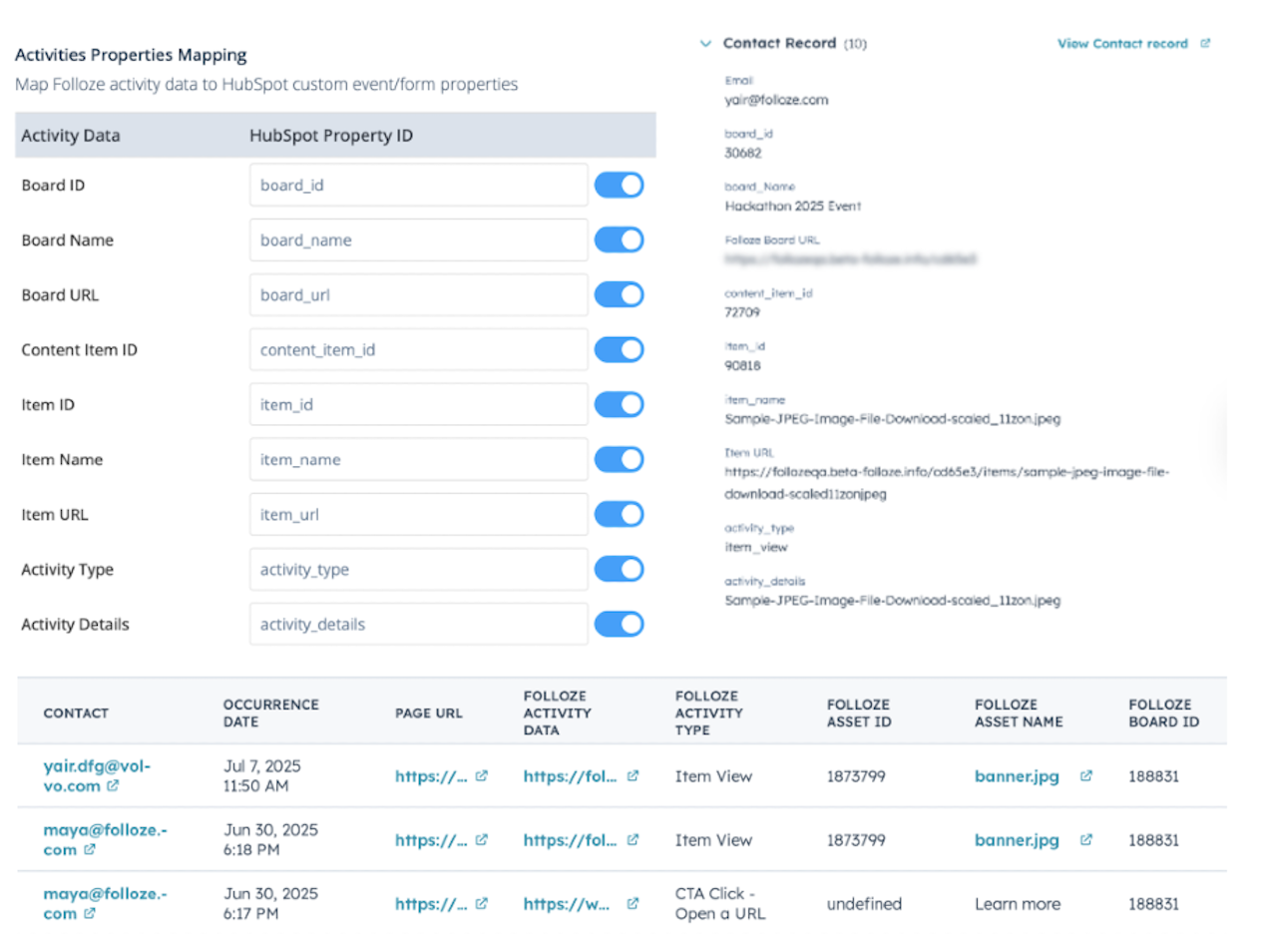Click the Contact column header
This screenshot has height=952, width=1275.
(x=76, y=714)
